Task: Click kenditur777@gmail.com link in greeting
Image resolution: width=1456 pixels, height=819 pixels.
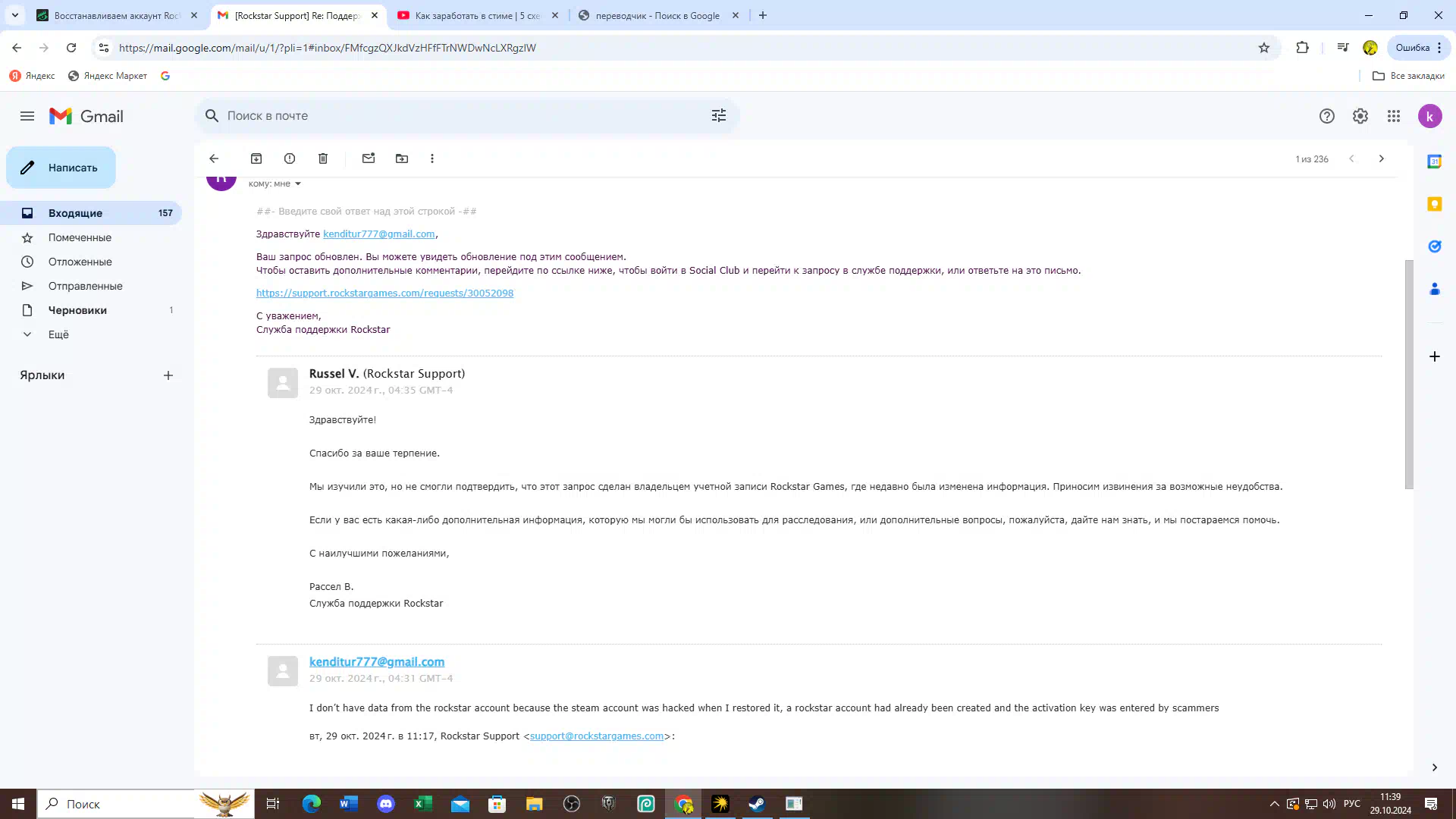Action: [378, 234]
